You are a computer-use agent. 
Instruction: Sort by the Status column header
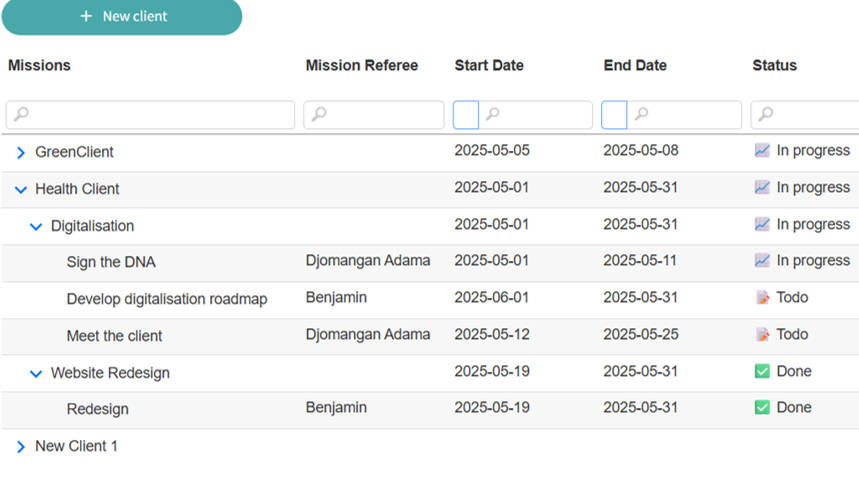(775, 66)
